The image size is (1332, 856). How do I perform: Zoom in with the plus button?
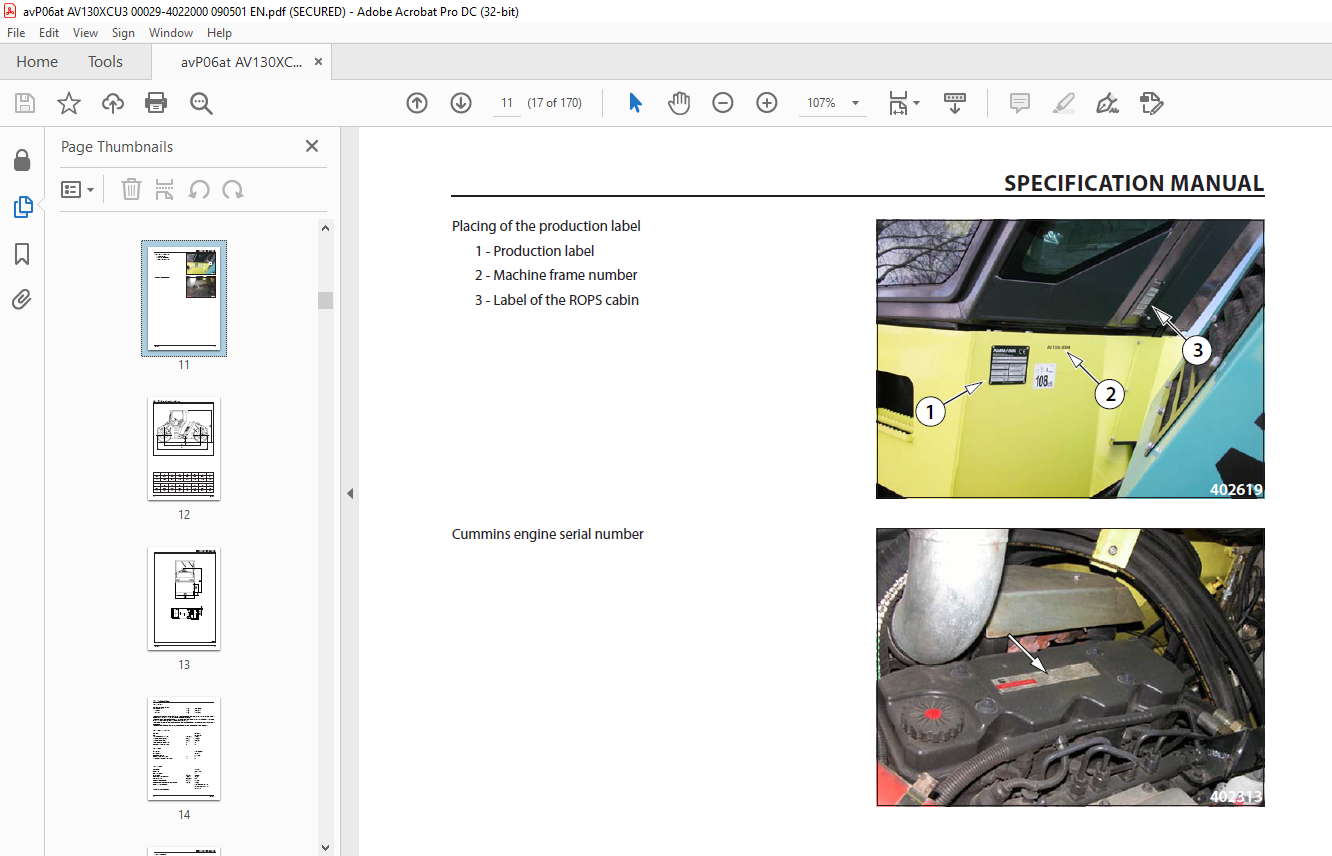[x=767, y=103]
